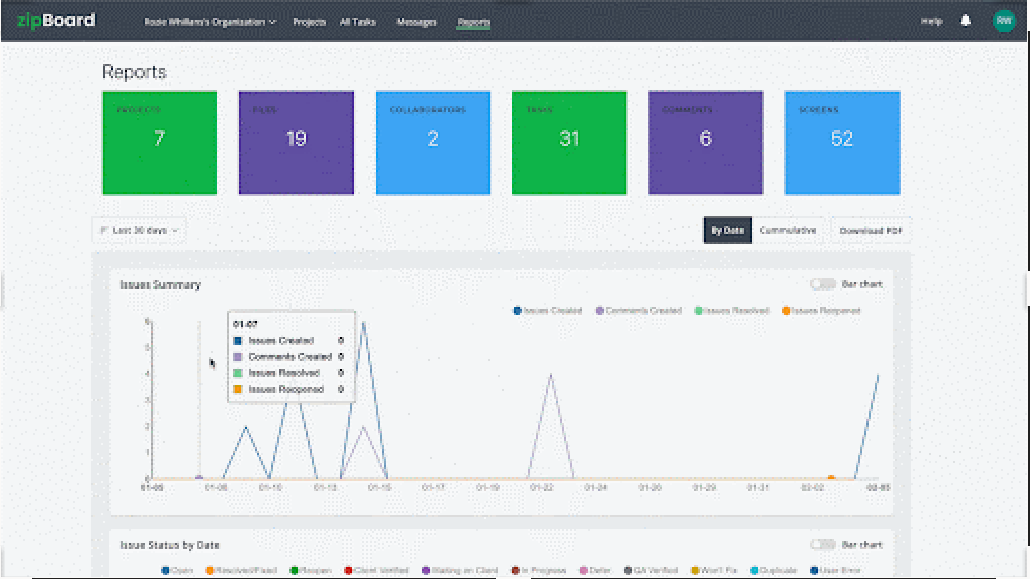Image resolution: width=1030 pixels, height=579 pixels.
Task: Click the Download PDF button
Action: coord(870,230)
